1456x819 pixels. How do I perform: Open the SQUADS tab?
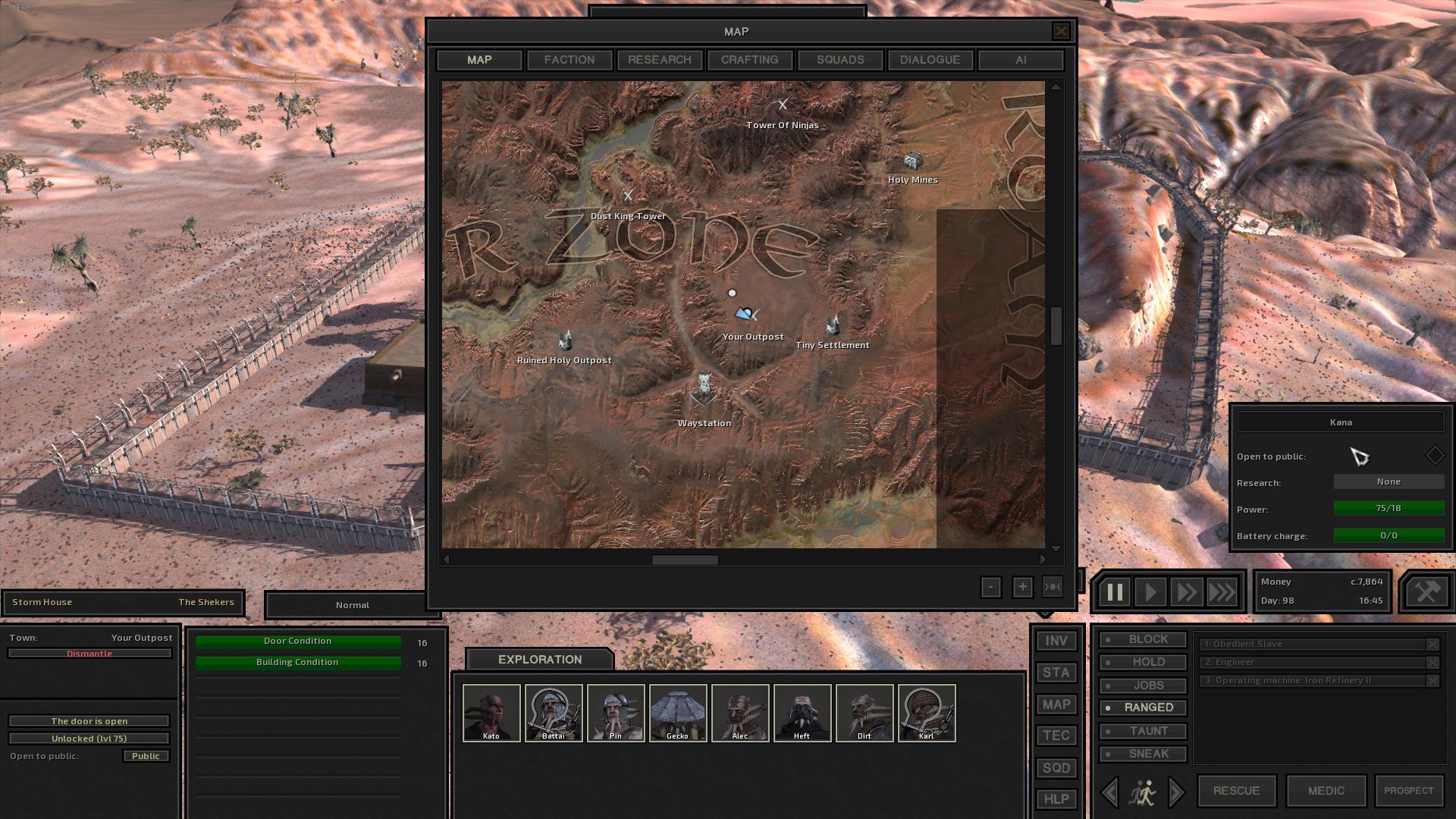click(840, 60)
